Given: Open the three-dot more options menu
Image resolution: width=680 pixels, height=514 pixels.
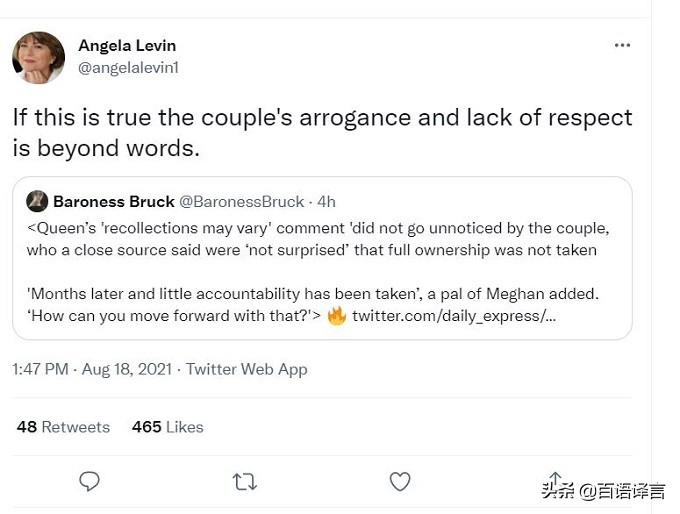Looking at the screenshot, I should click(x=622, y=45).
